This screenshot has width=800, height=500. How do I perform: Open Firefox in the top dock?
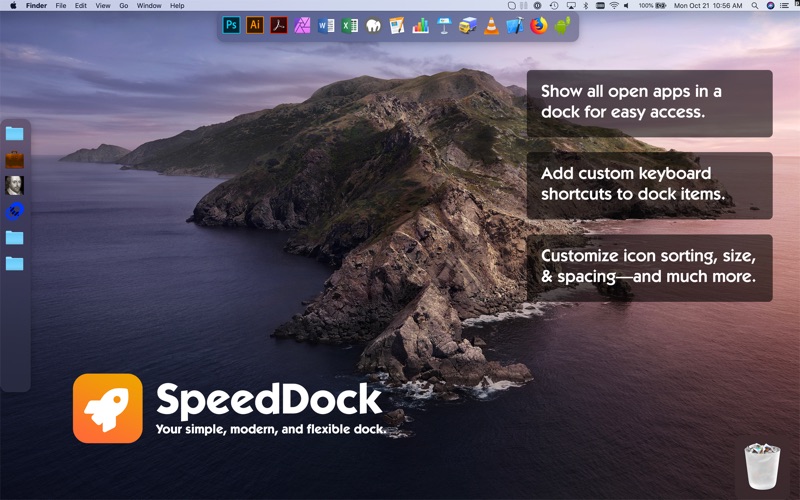pyautogui.click(x=538, y=25)
